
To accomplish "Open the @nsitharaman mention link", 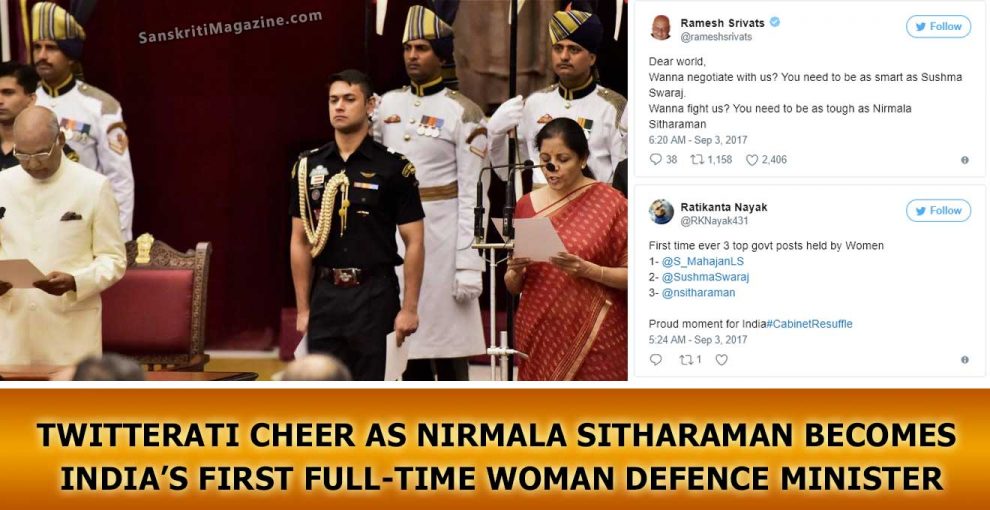I will point(698,293).
